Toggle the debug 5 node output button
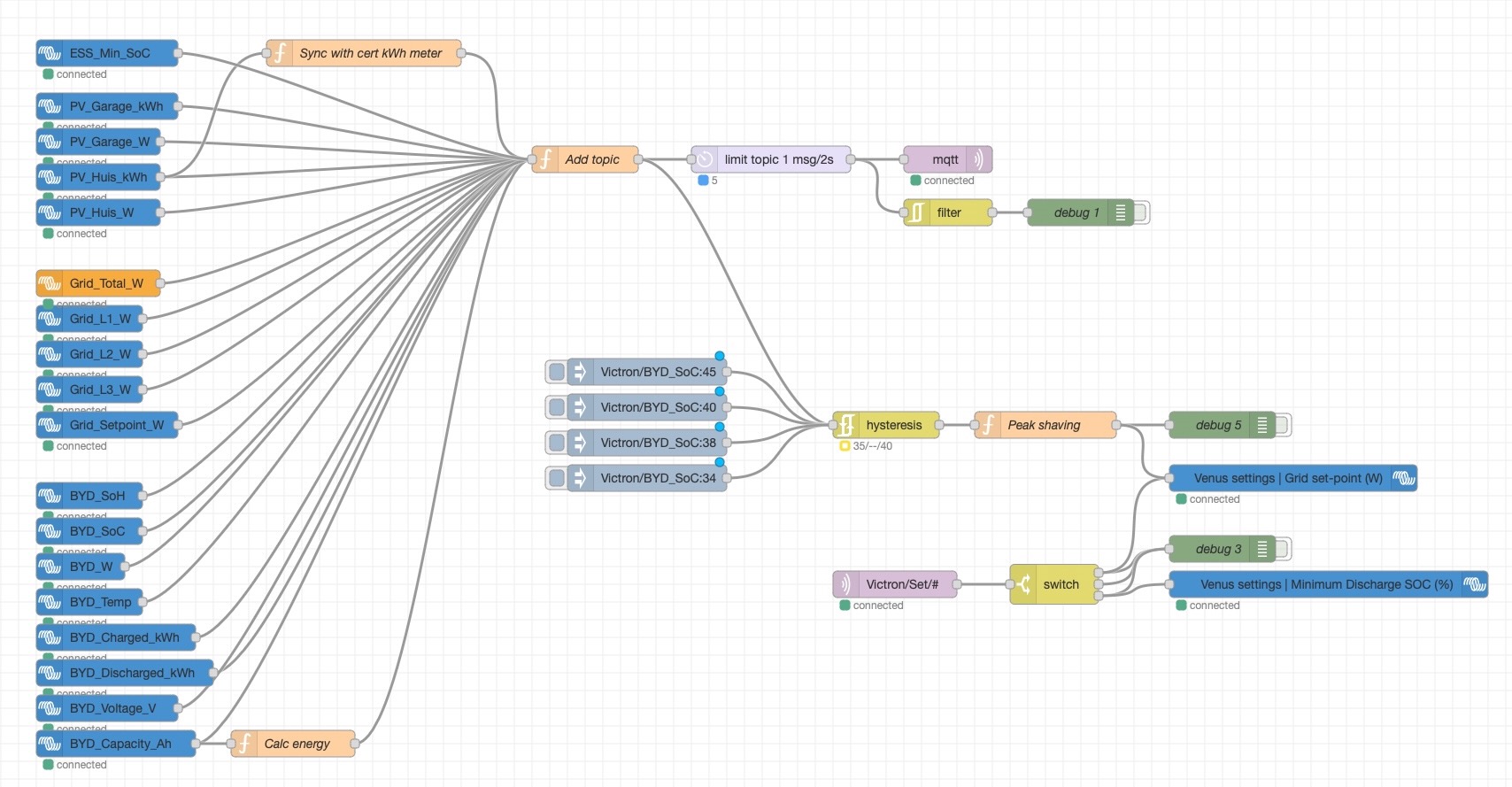The height and width of the screenshot is (787, 1512). (1283, 425)
